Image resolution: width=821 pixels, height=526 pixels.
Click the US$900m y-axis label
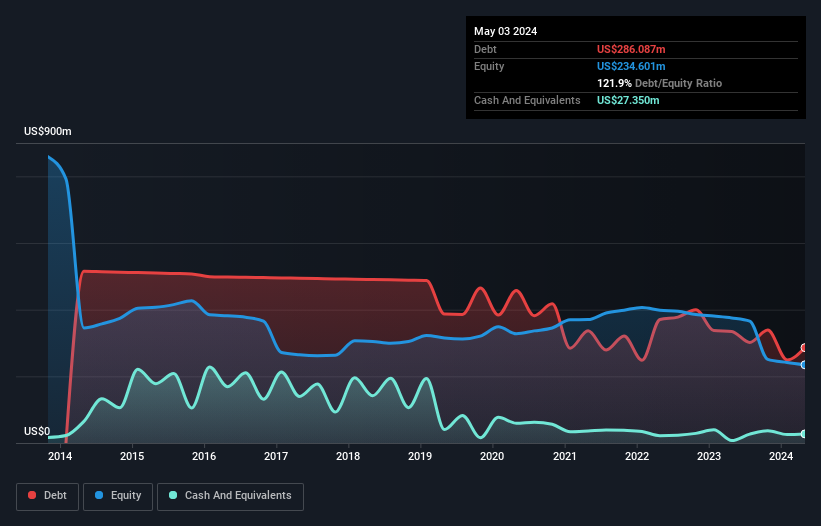pyautogui.click(x=49, y=132)
